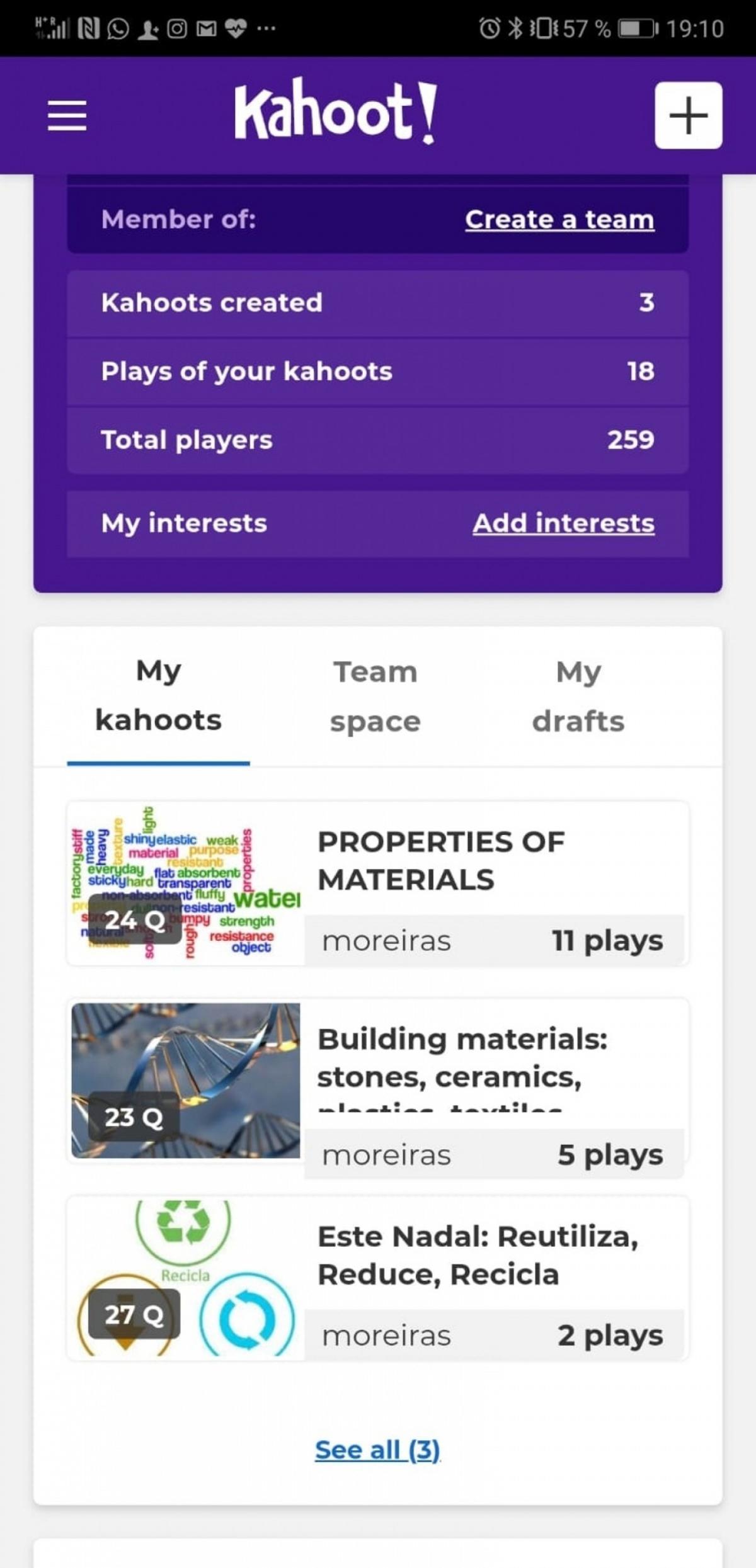756x1568 pixels.
Task: Click the Create a team link
Action: click(x=559, y=219)
